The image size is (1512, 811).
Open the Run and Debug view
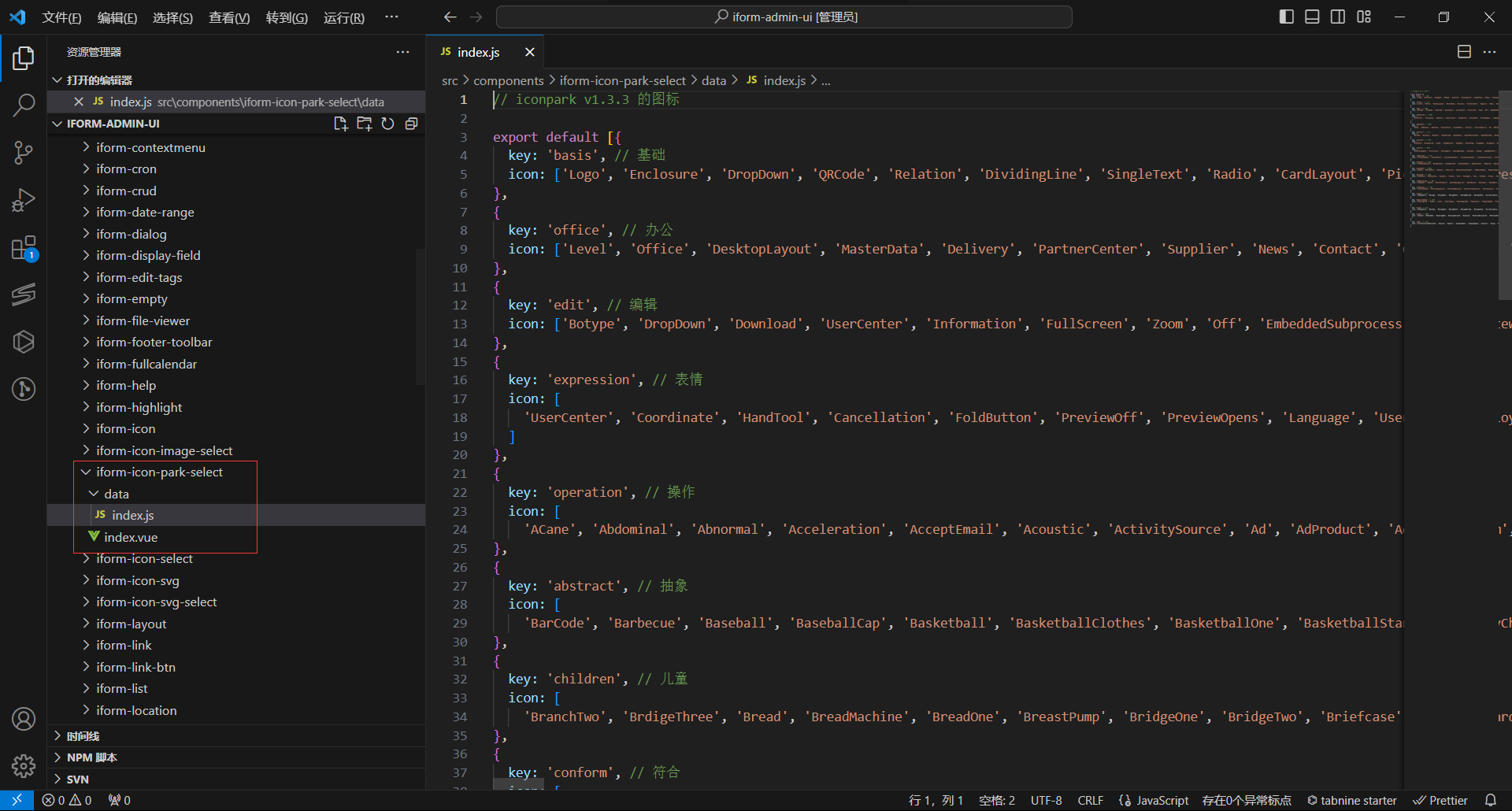(24, 200)
